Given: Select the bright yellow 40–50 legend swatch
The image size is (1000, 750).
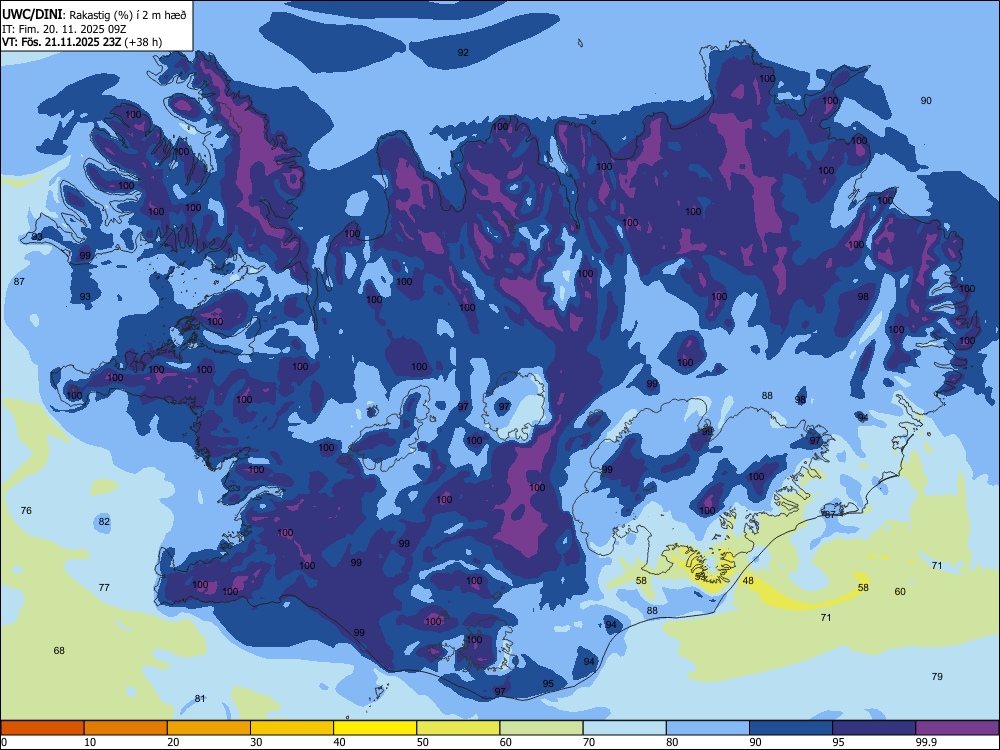Looking at the screenshot, I should [375, 728].
